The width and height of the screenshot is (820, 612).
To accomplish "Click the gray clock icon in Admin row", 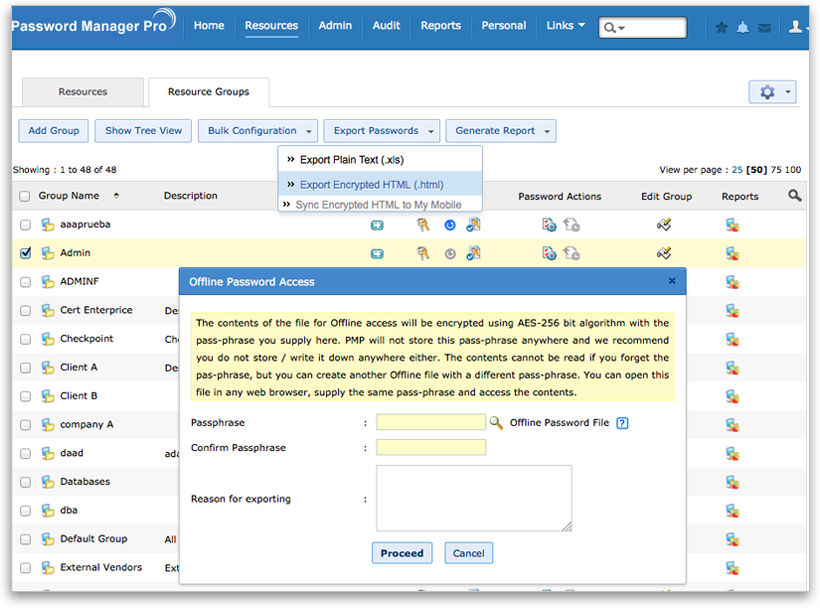I will pos(450,254).
